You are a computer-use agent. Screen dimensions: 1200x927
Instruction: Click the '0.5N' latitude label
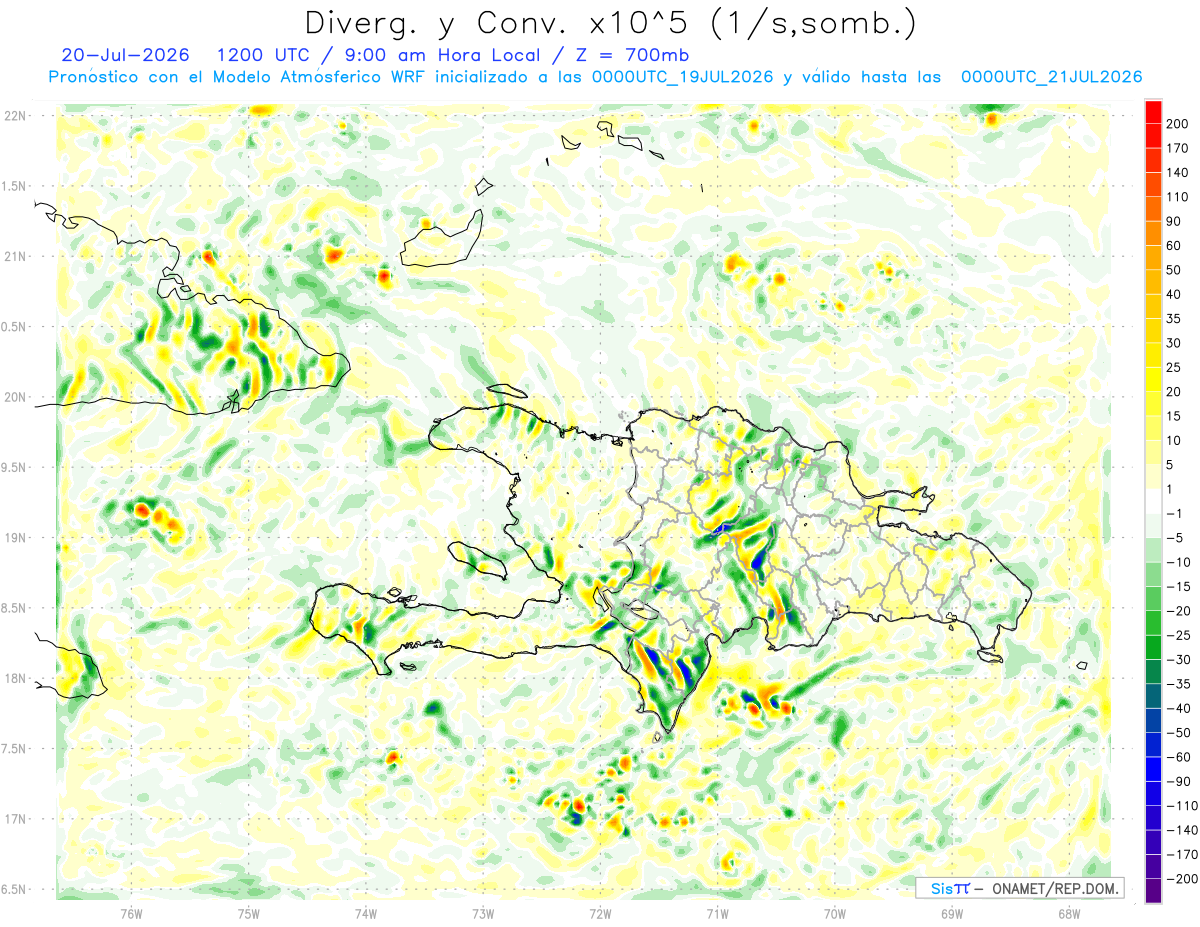coord(15,327)
